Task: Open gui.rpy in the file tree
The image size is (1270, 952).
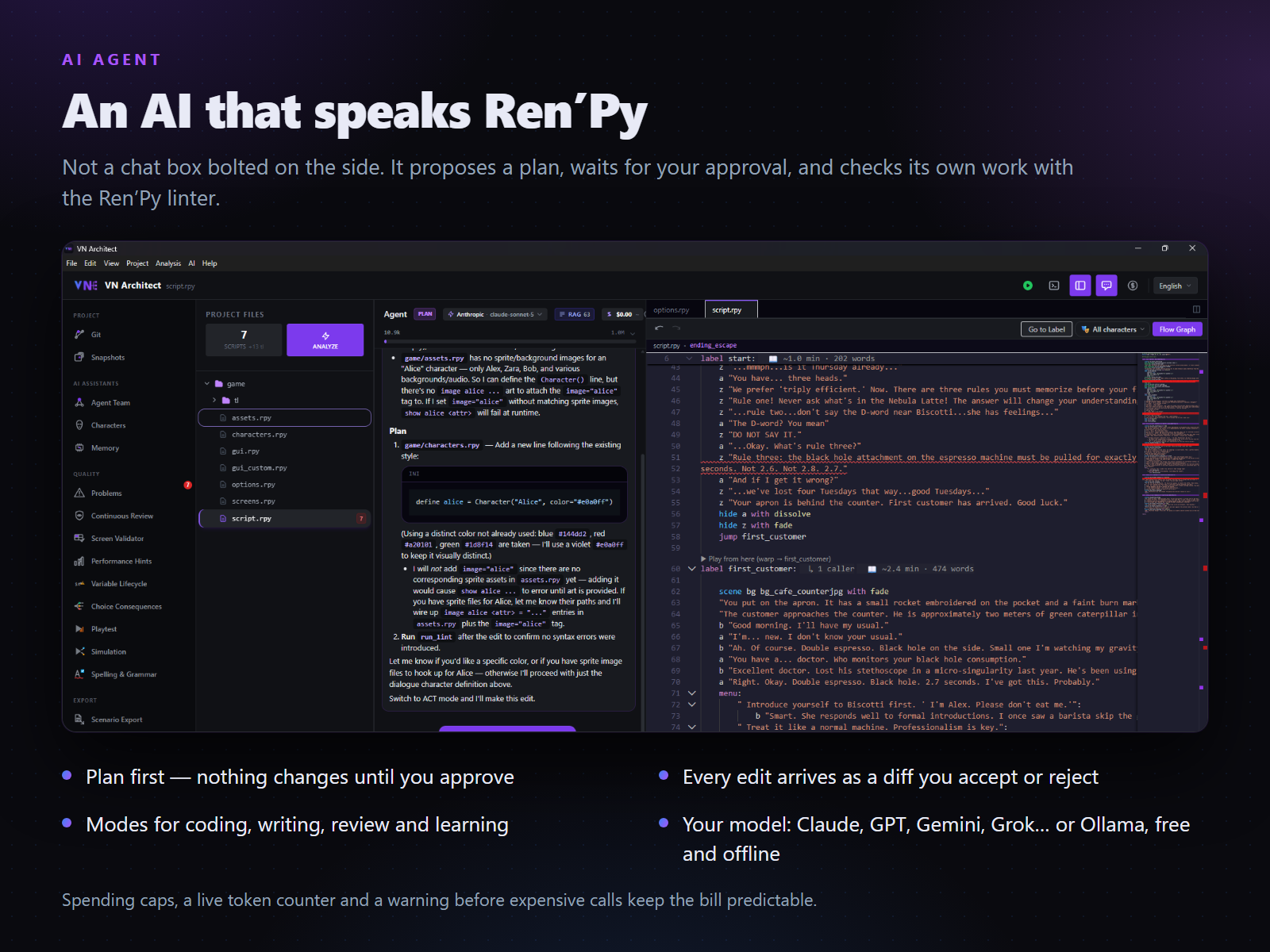Action: [284, 451]
